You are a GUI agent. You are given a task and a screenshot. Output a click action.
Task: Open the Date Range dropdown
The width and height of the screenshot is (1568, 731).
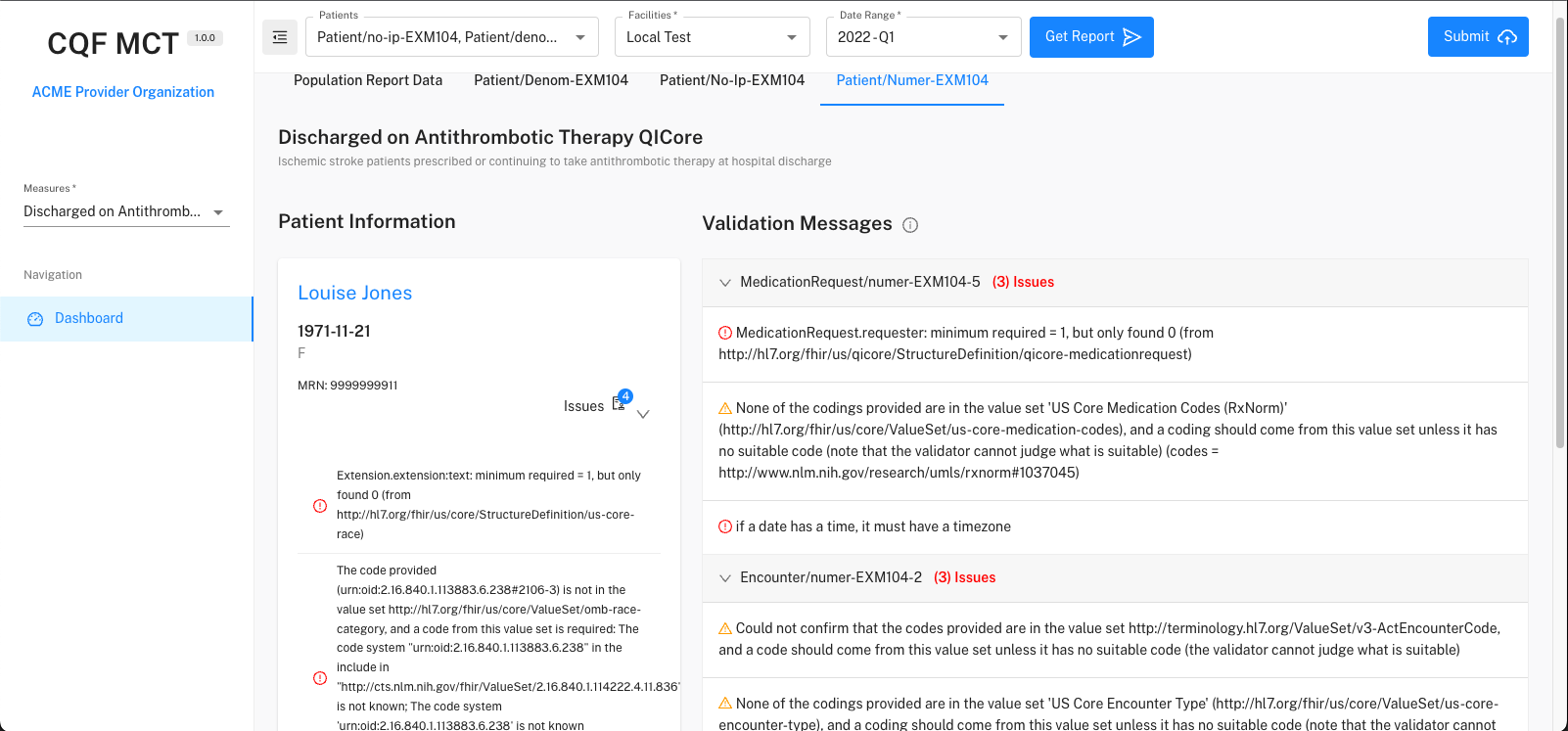[x=923, y=37]
